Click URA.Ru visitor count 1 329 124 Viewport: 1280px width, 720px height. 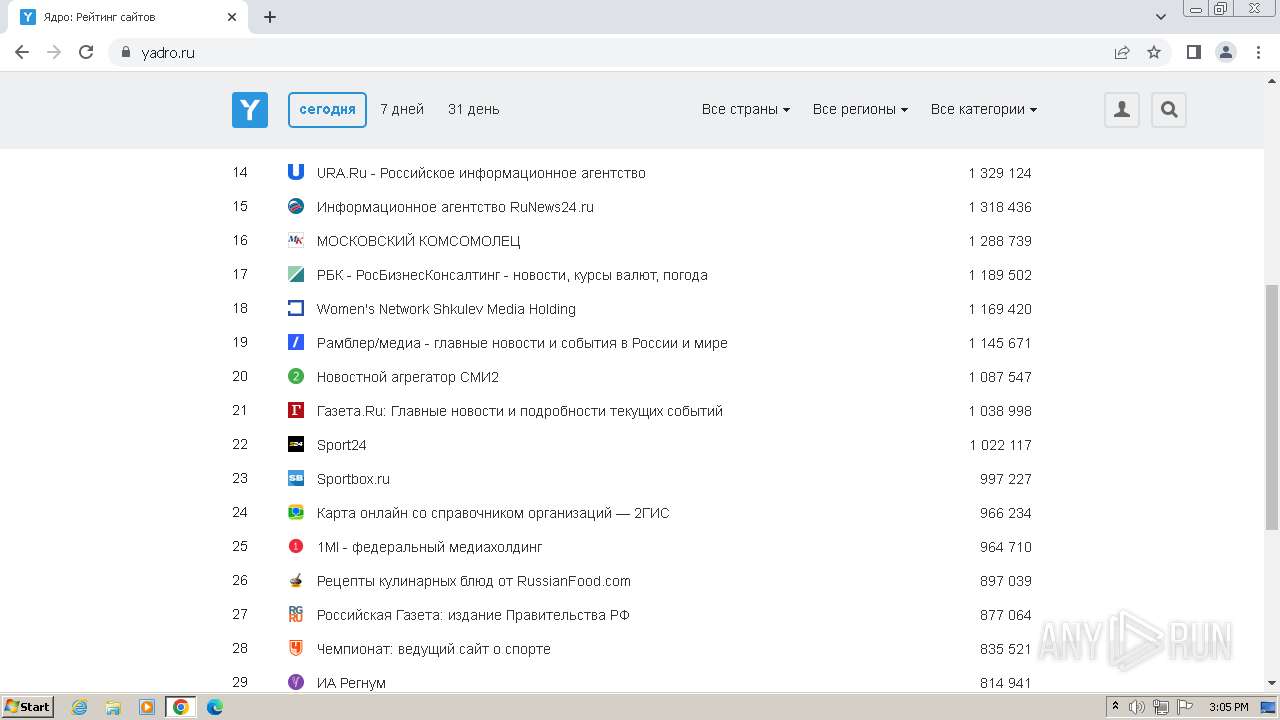(1000, 173)
